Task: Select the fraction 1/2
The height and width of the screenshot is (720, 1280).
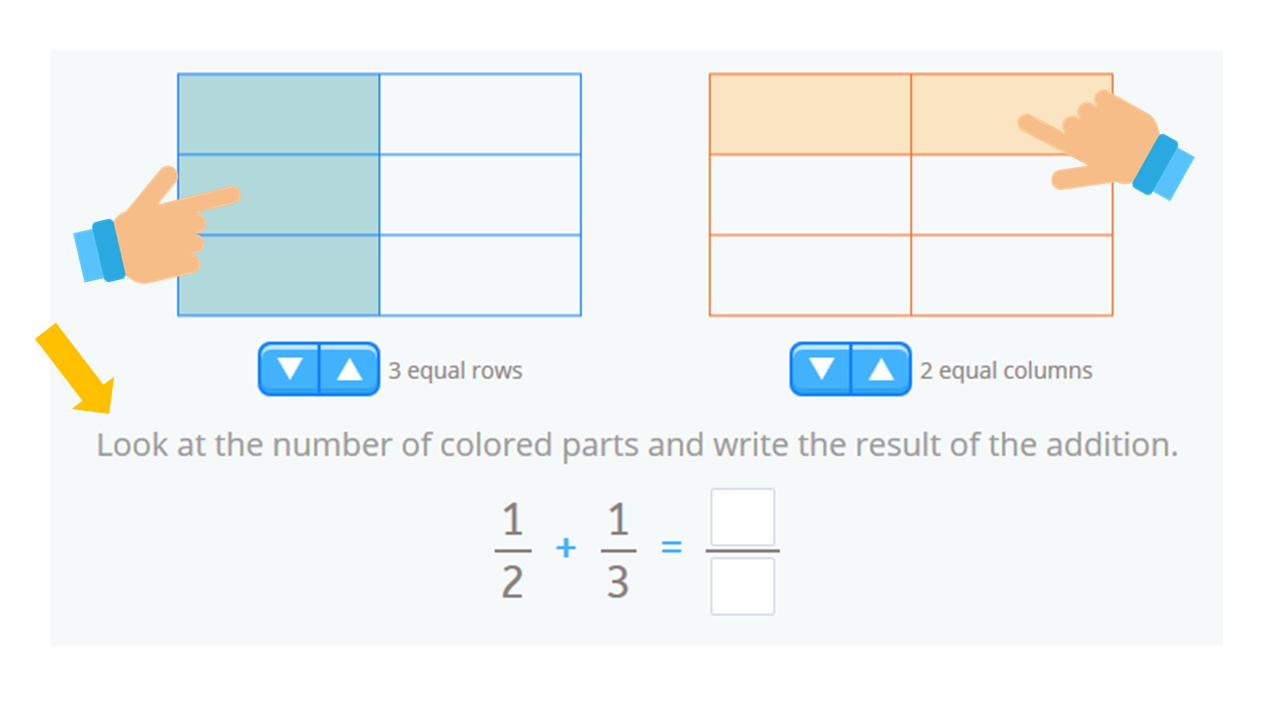Action: click(x=511, y=548)
